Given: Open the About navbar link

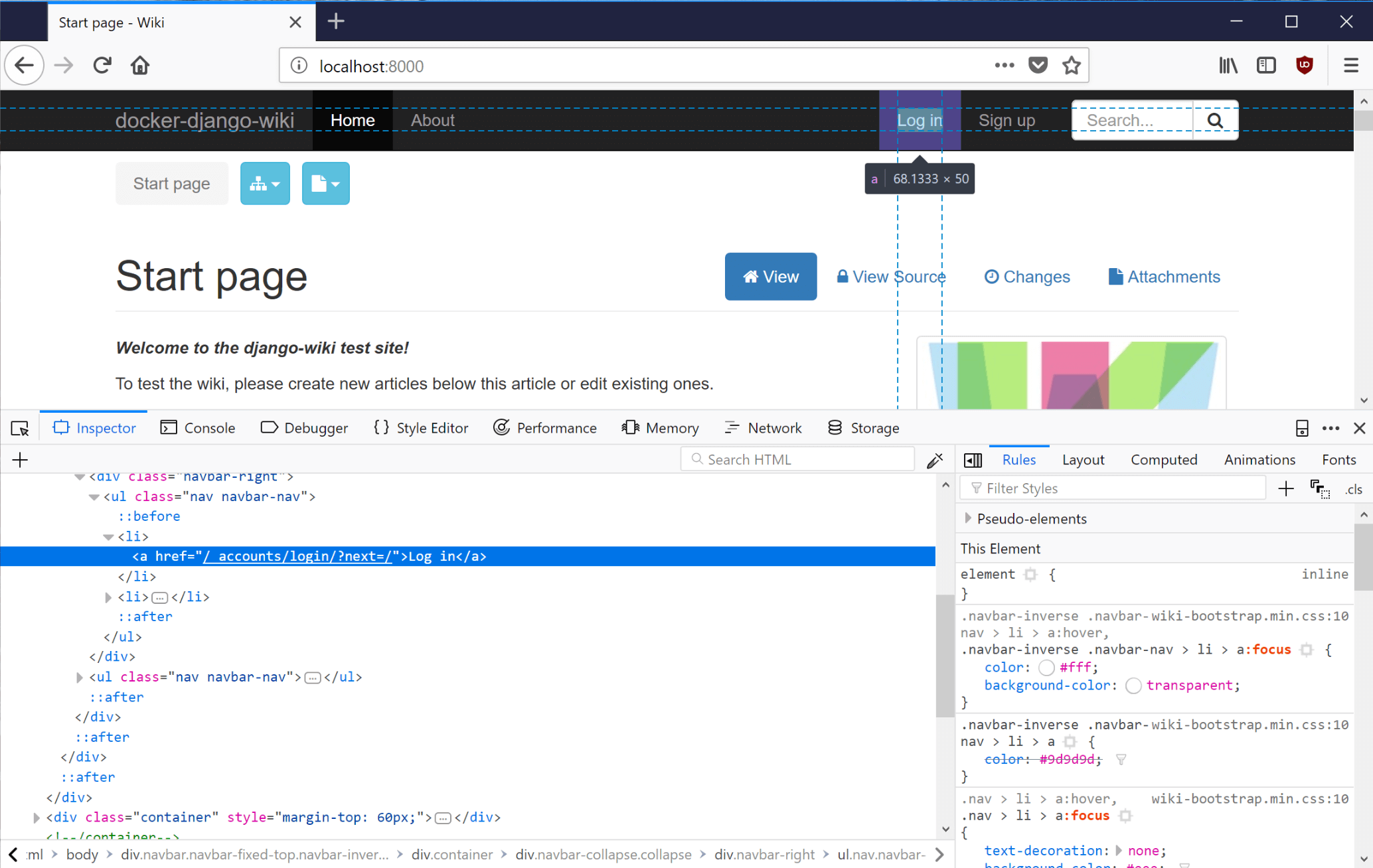Looking at the screenshot, I should 432,120.
